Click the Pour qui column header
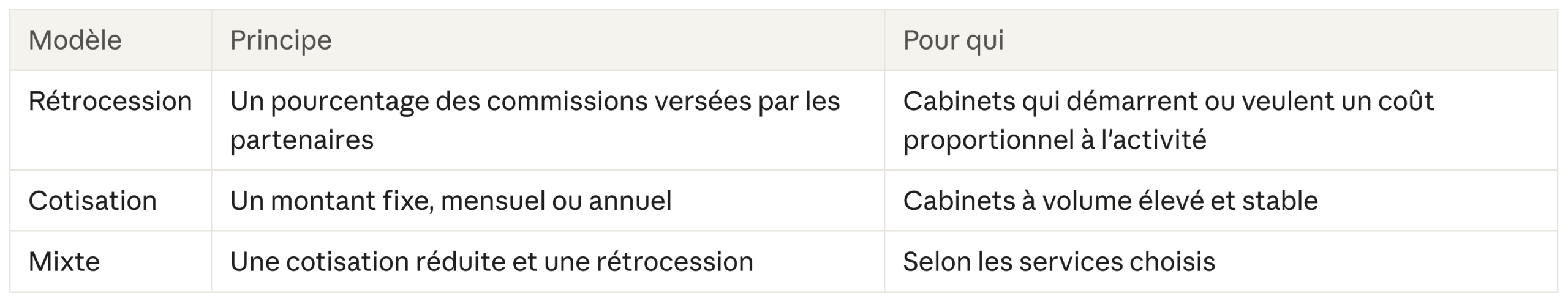The height and width of the screenshot is (304, 1568). point(1221,40)
